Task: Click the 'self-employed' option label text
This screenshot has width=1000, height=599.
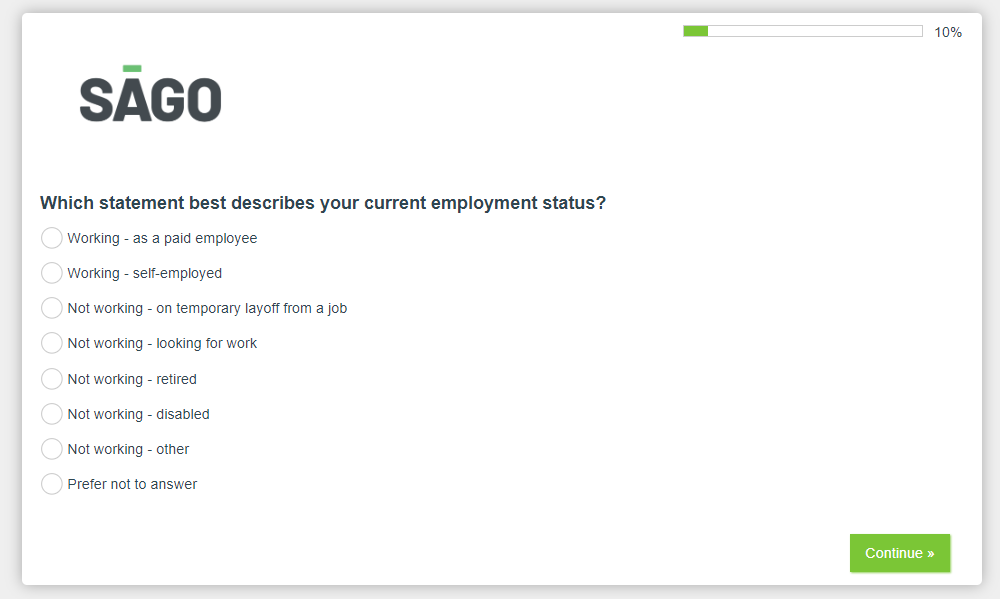Action: coord(177,273)
